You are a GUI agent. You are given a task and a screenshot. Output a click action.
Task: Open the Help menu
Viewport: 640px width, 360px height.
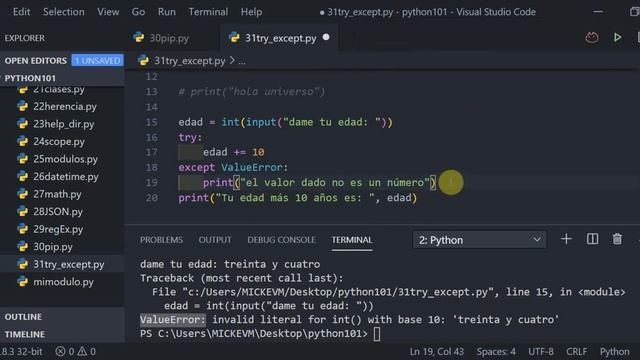tap(251, 12)
